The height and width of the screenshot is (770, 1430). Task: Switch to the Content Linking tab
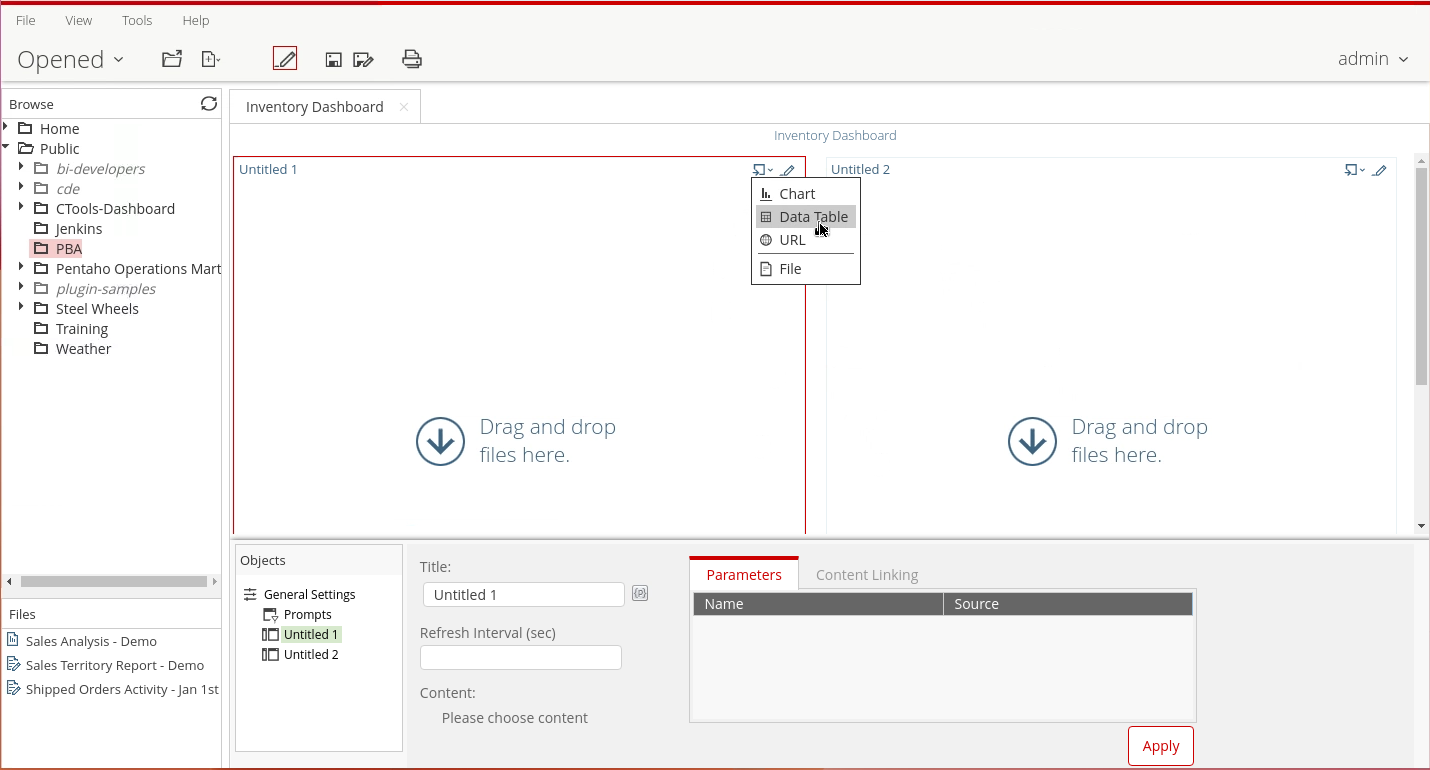pyautogui.click(x=866, y=575)
